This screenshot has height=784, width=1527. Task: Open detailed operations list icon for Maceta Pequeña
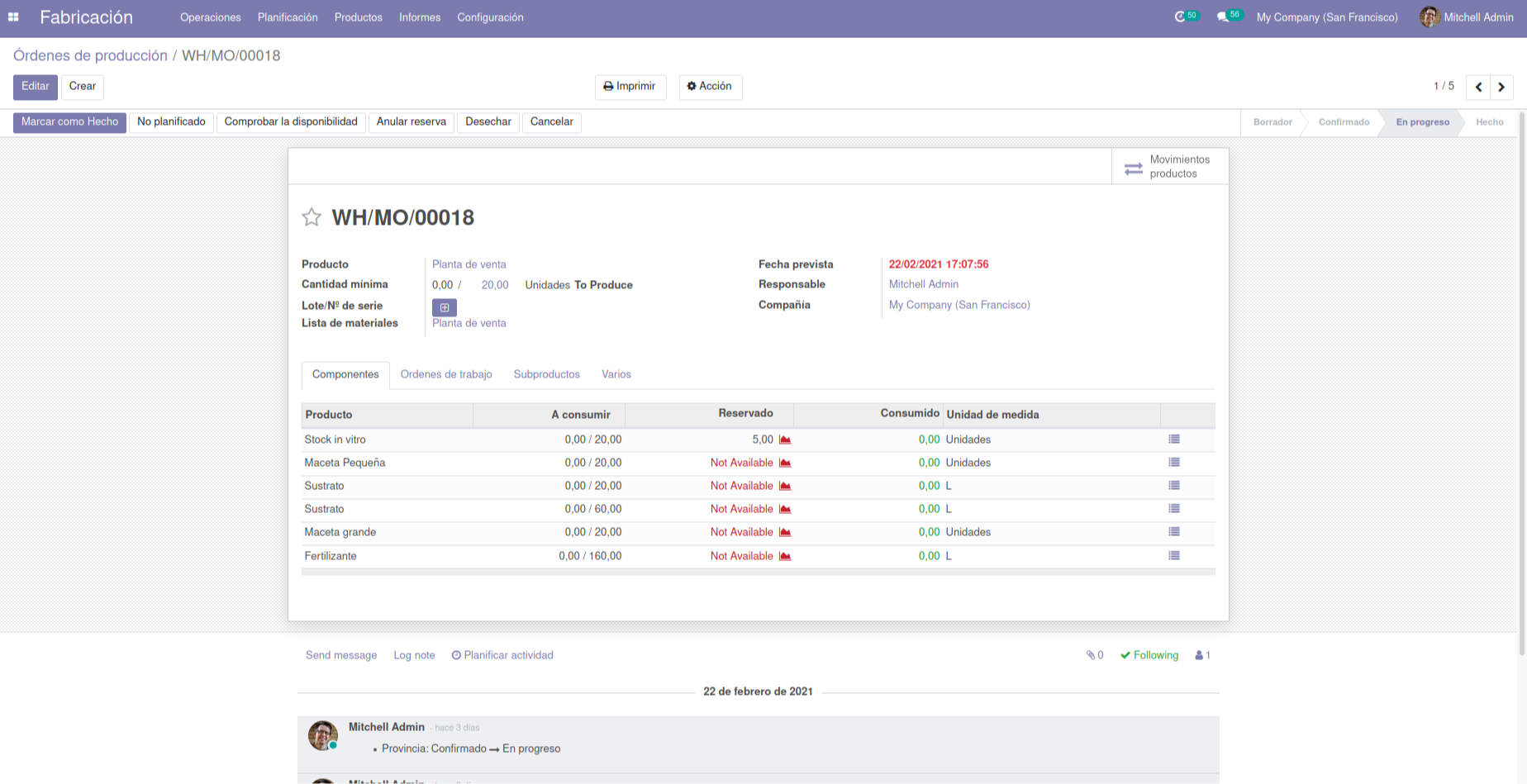point(1174,463)
